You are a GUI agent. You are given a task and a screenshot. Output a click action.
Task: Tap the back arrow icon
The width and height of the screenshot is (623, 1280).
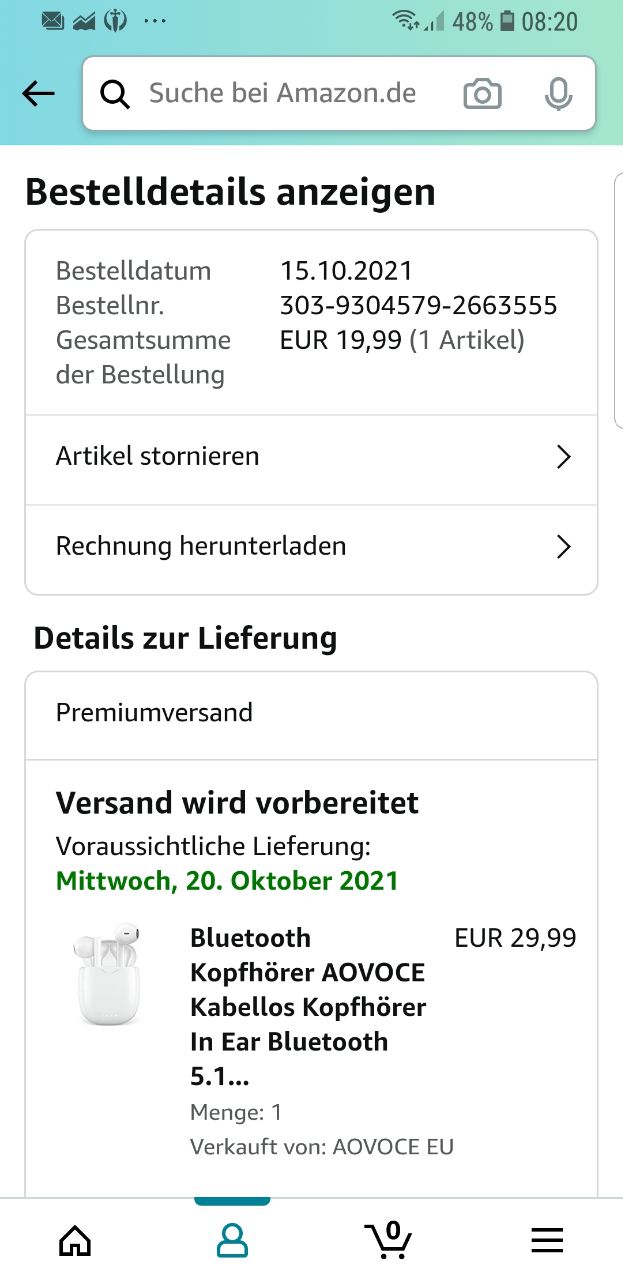pyautogui.click(x=38, y=94)
